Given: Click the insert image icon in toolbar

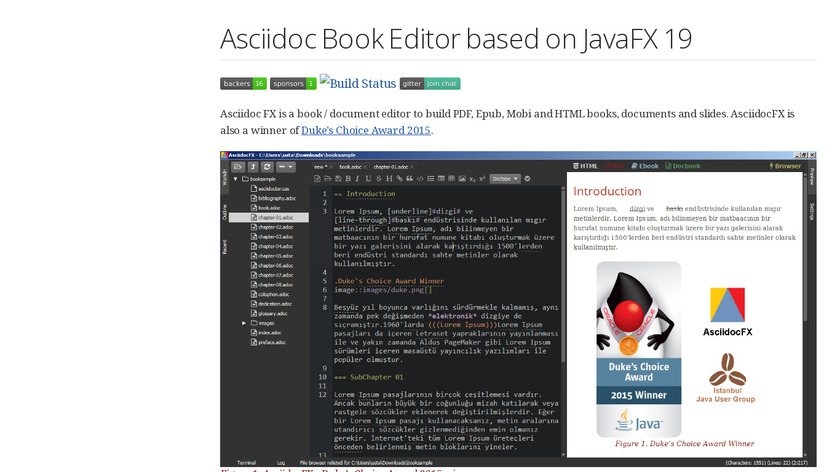Looking at the screenshot, I should (x=462, y=179).
